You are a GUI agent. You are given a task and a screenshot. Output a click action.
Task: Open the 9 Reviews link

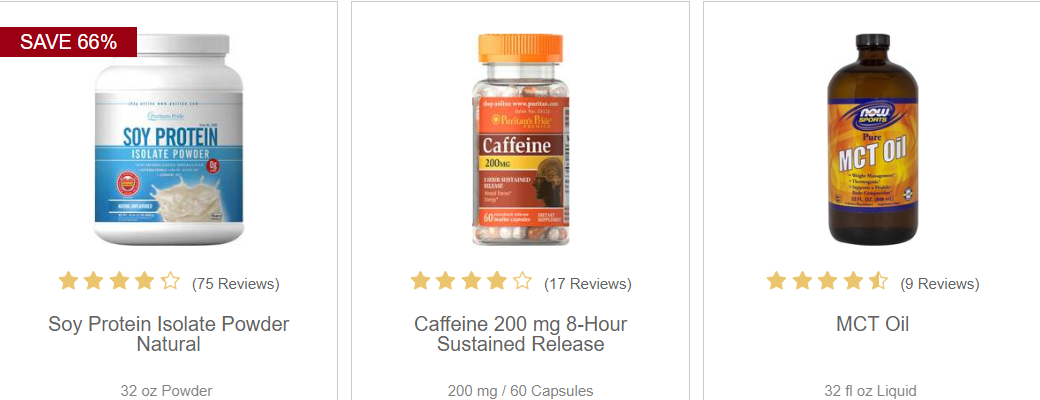pos(939,284)
